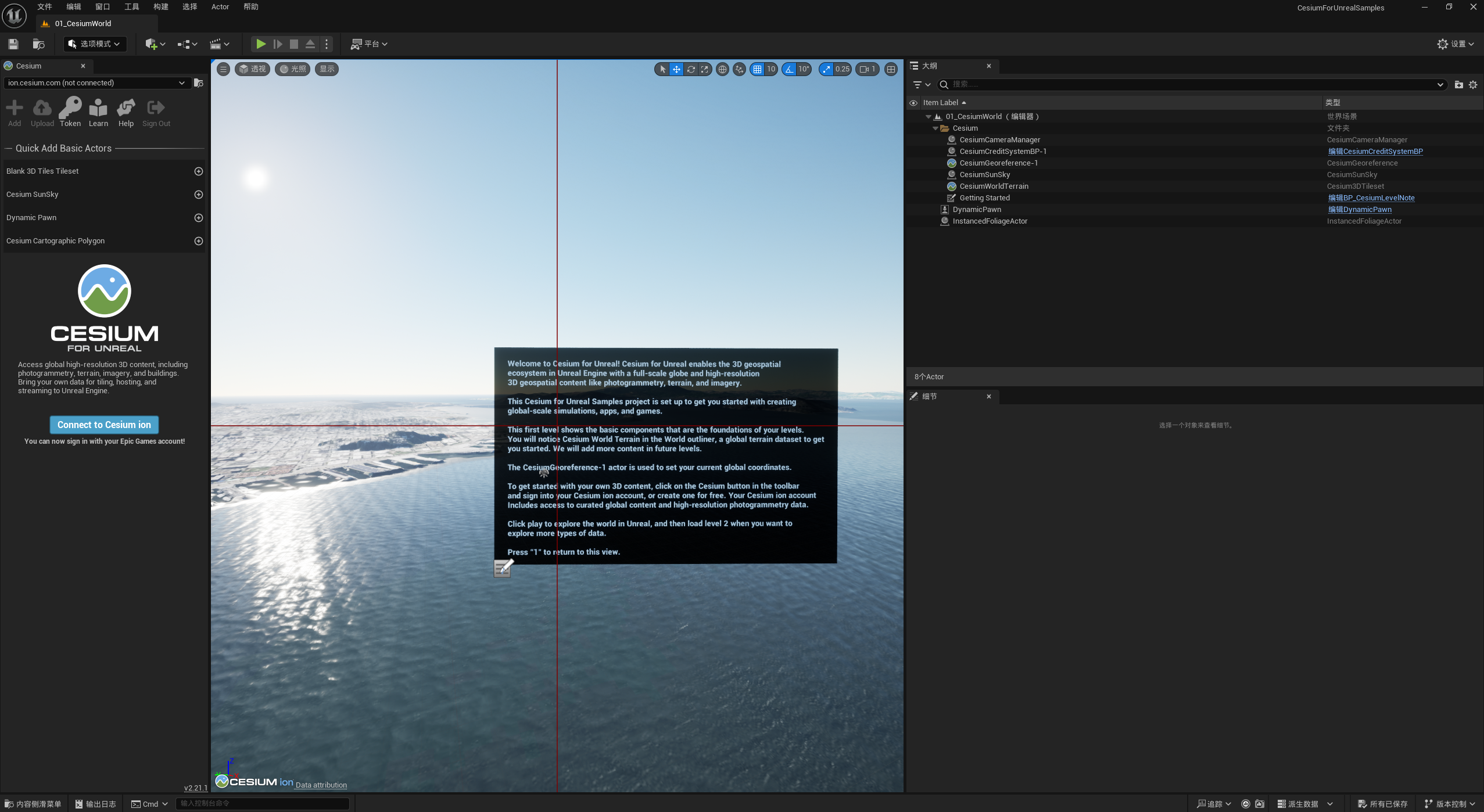Open the selection mode dropdown

click(x=95, y=44)
